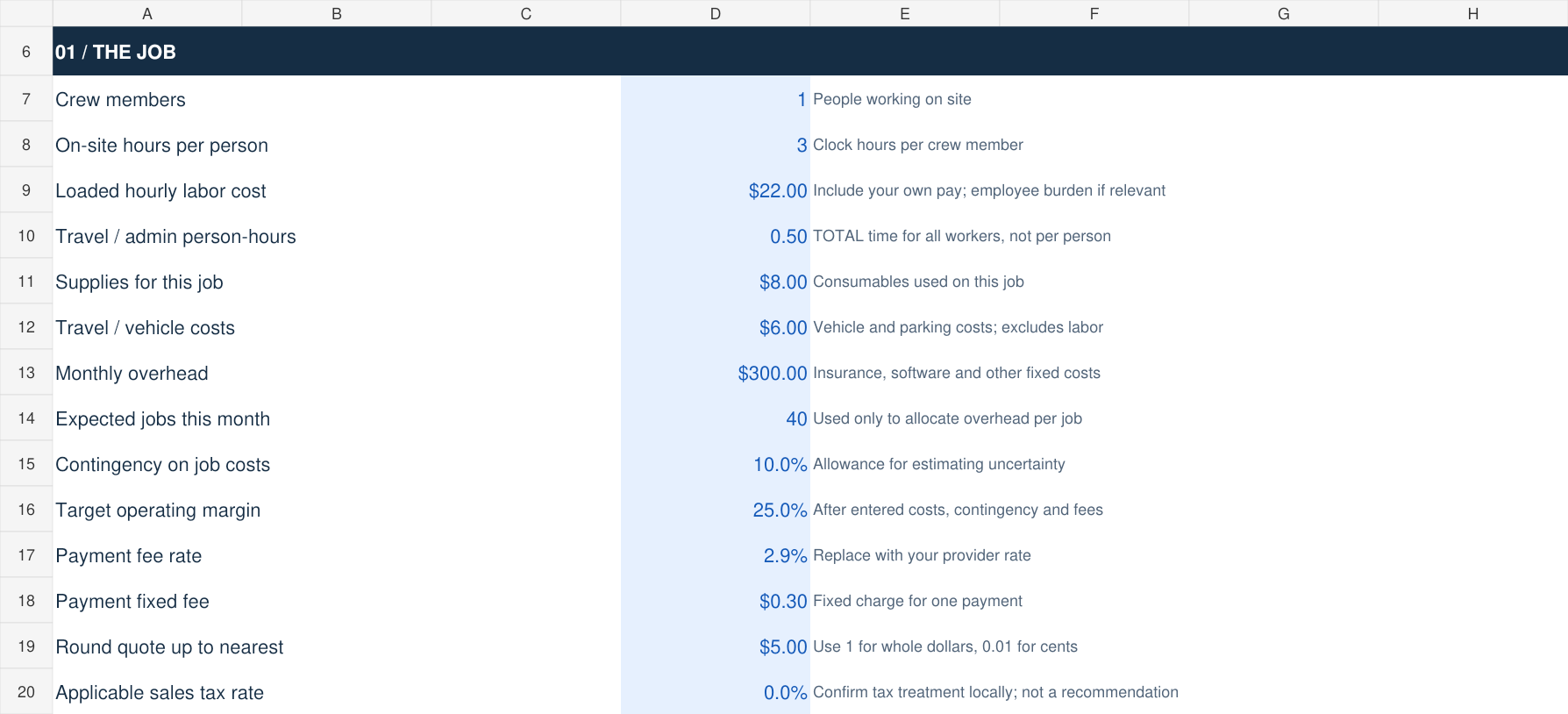Click the expected jobs value 40
1568x714 pixels.
pos(716,418)
